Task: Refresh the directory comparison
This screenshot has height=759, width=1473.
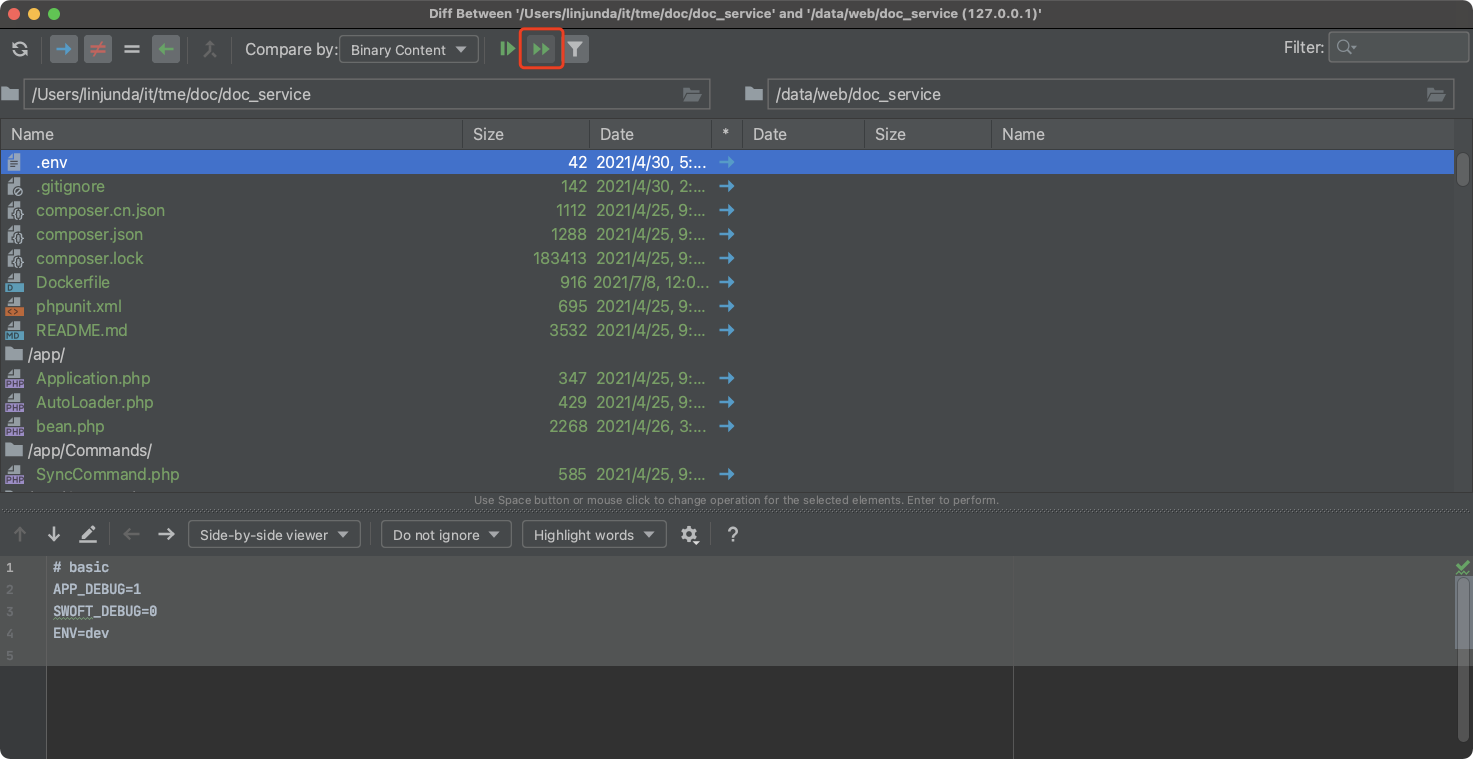Action: tap(20, 49)
